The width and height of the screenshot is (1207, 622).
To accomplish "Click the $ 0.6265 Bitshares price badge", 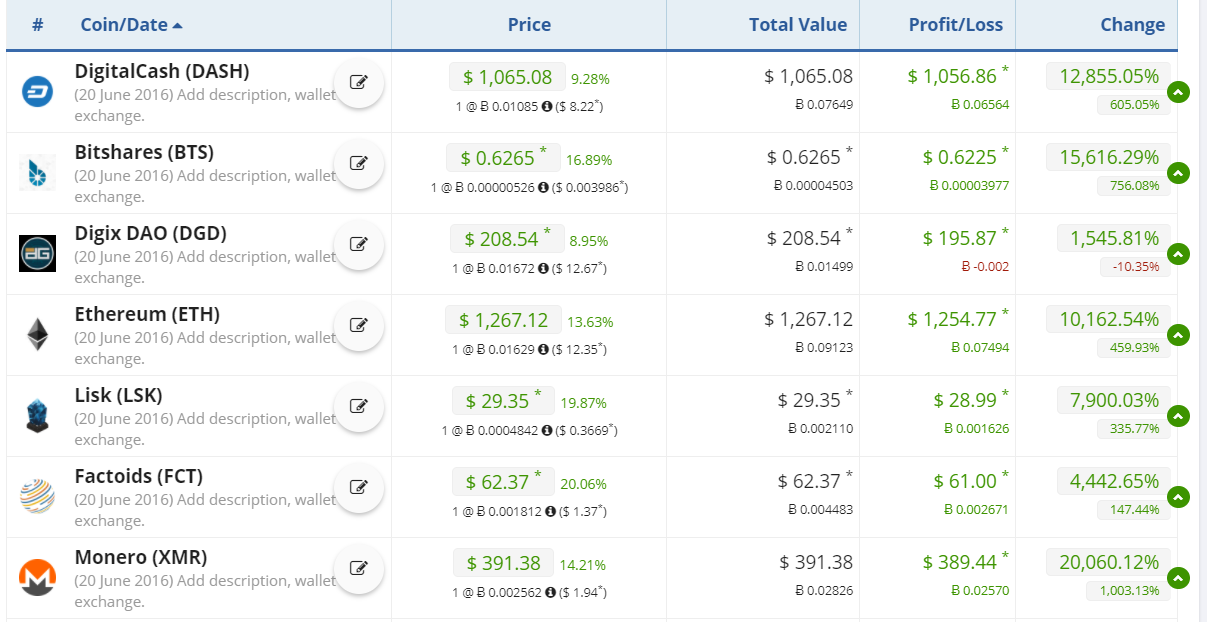I will (x=504, y=158).
